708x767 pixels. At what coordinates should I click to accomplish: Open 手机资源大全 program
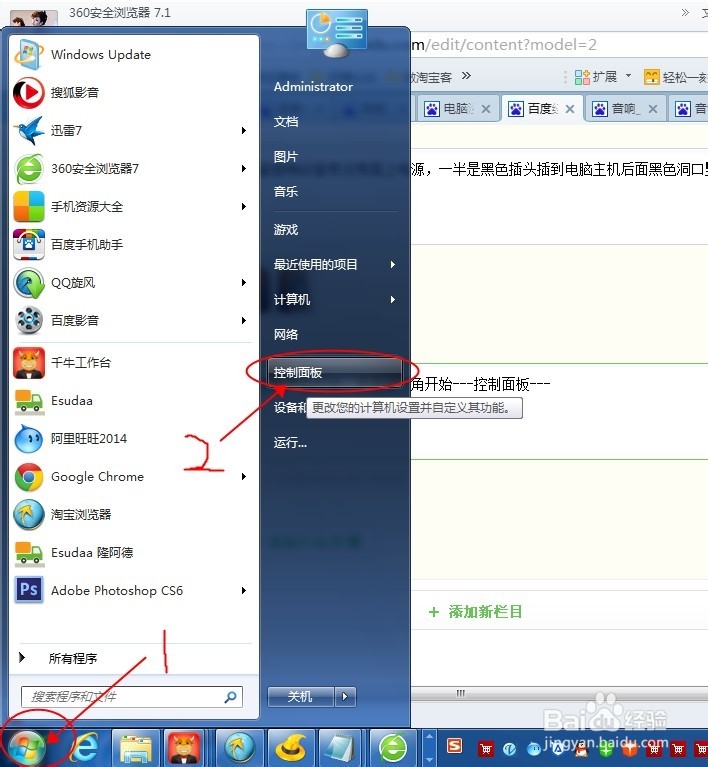click(x=132, y=206)
